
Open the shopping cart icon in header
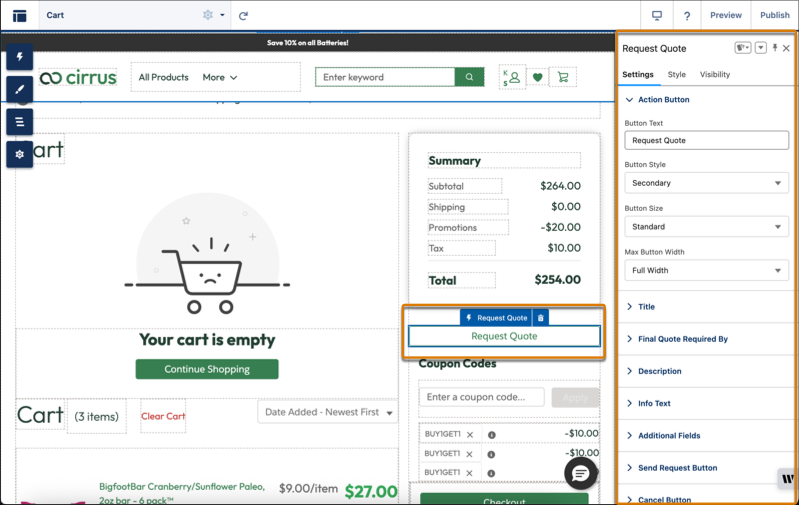pyautogui.click(x=563, y=77)
